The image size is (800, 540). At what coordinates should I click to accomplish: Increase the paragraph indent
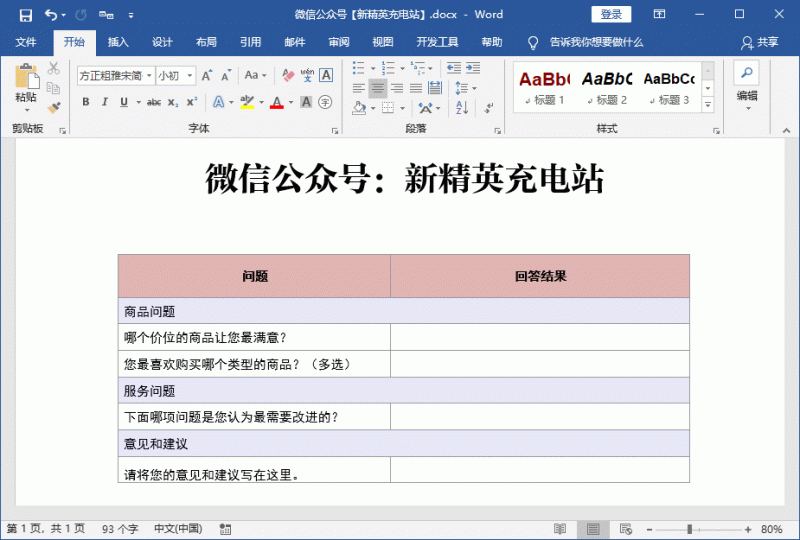[473, 68]
